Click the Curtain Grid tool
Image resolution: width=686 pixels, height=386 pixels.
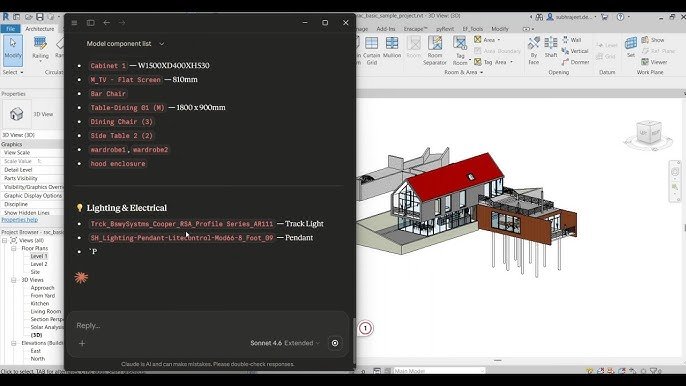[371, 50]
